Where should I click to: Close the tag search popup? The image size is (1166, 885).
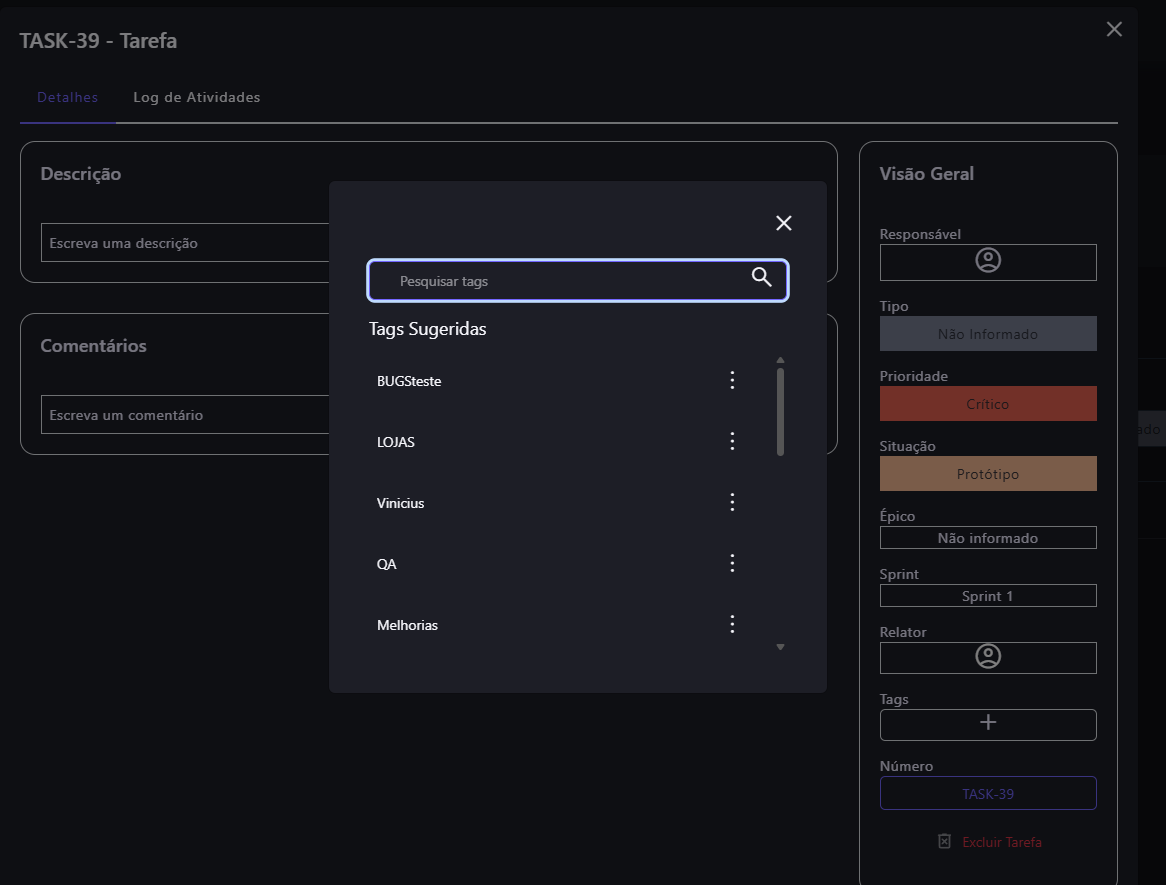784,223
